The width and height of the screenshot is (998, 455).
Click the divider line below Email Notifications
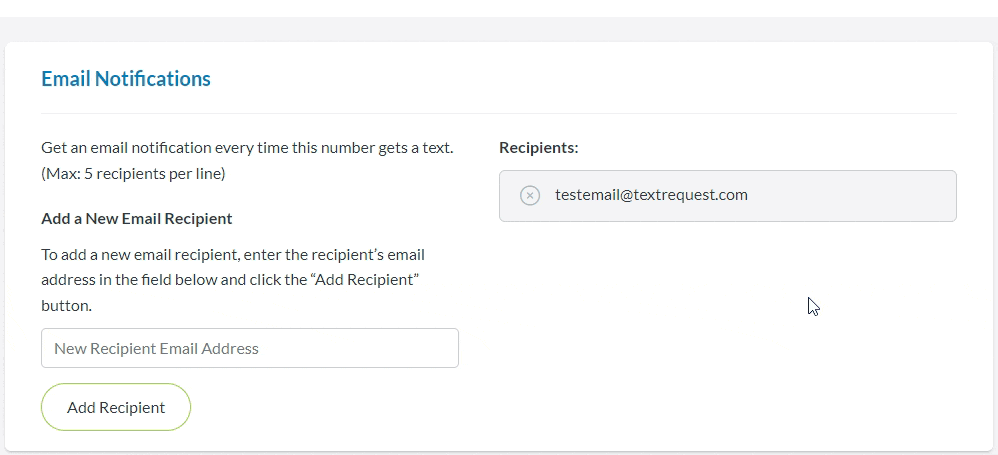point(498,114)
